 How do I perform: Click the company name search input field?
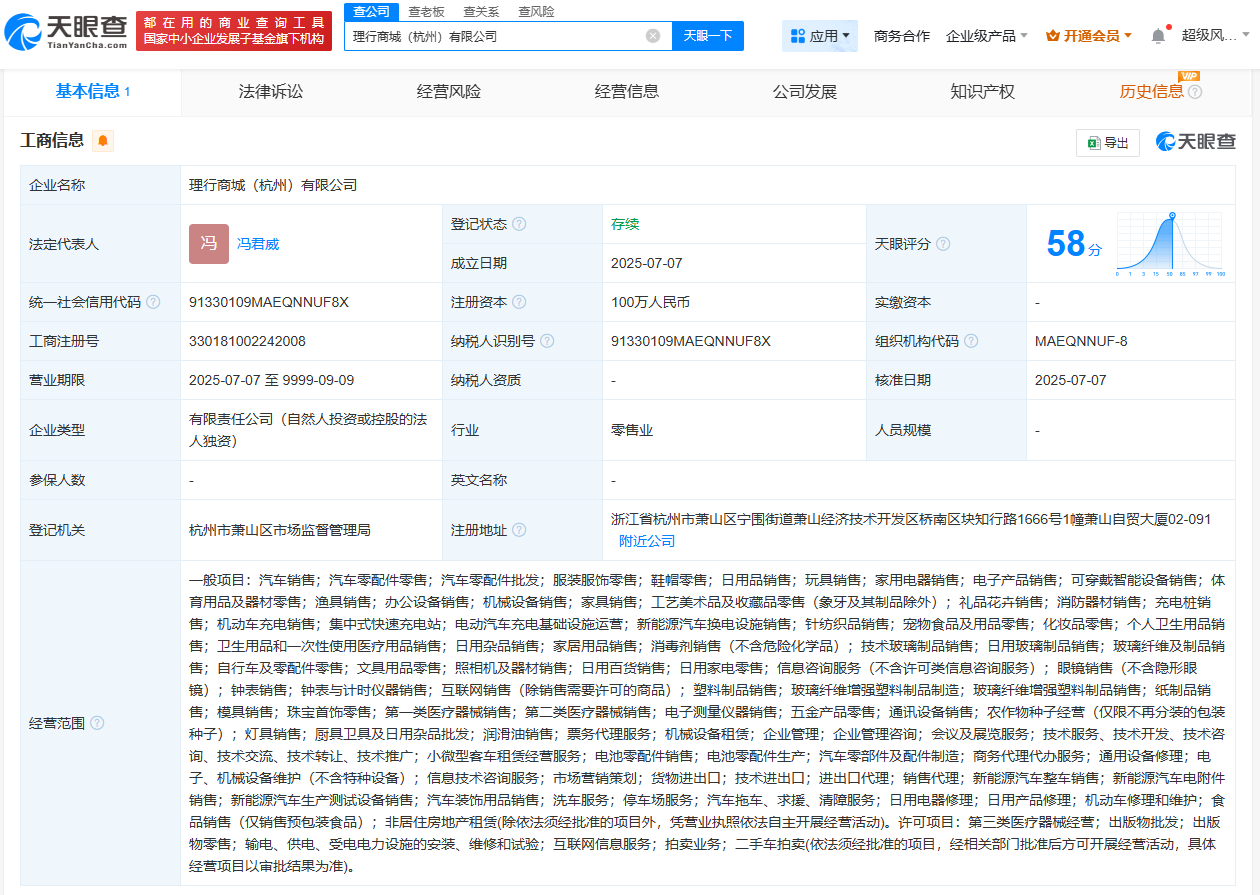point(495,36)
